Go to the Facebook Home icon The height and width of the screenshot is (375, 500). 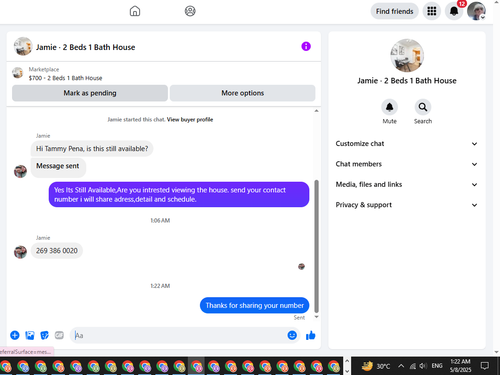[x=135, y=11]
